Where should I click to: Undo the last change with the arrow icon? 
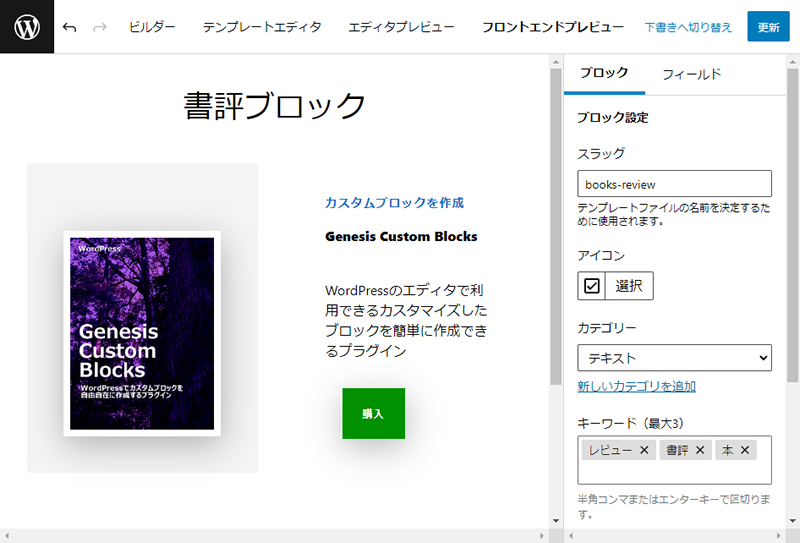click(69, 27)
